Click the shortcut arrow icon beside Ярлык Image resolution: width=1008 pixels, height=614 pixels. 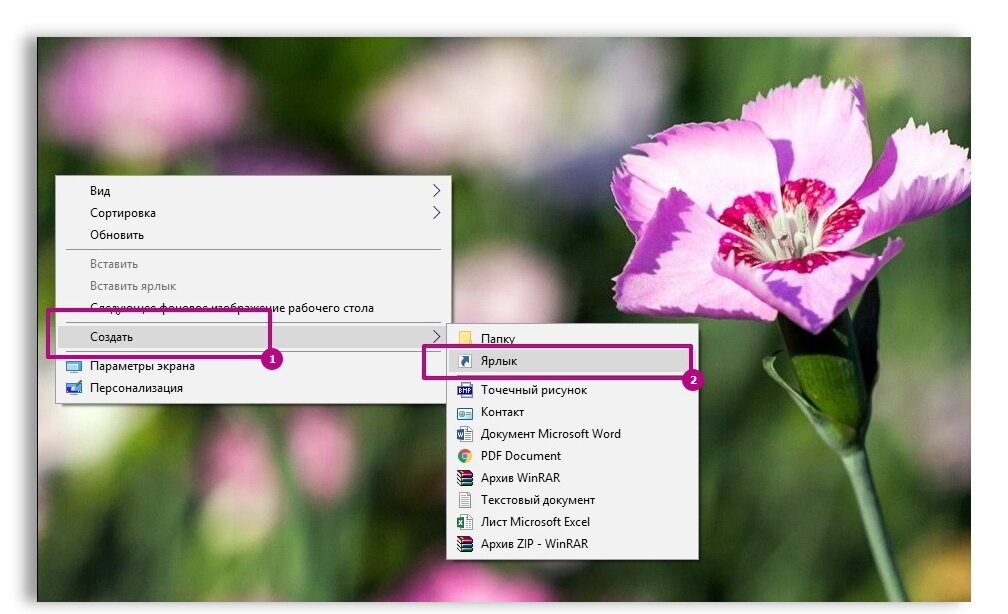(x=465, y=361)
